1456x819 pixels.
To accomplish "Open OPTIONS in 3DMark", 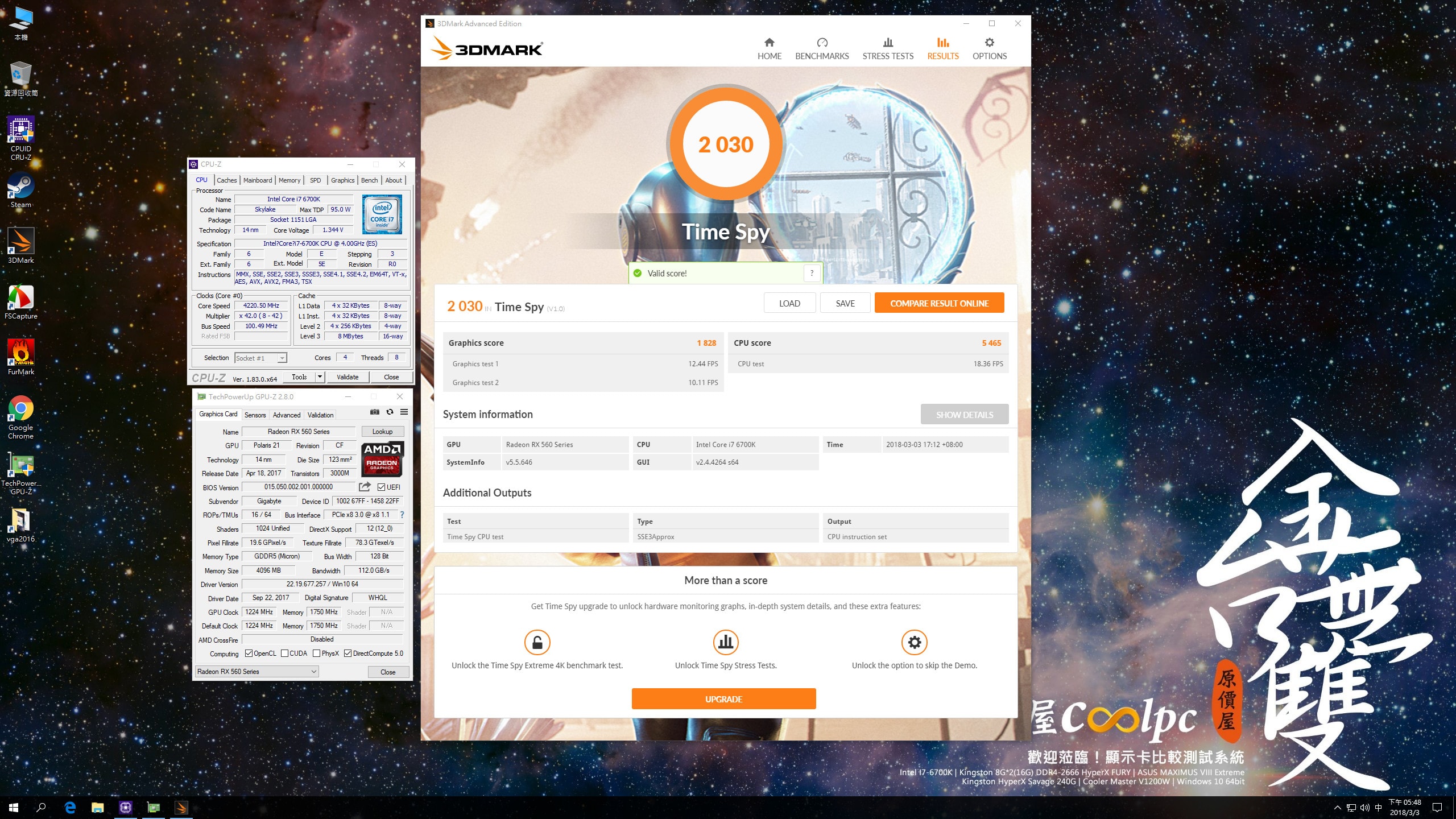I will pyautogui.click(x=990, y=49).
